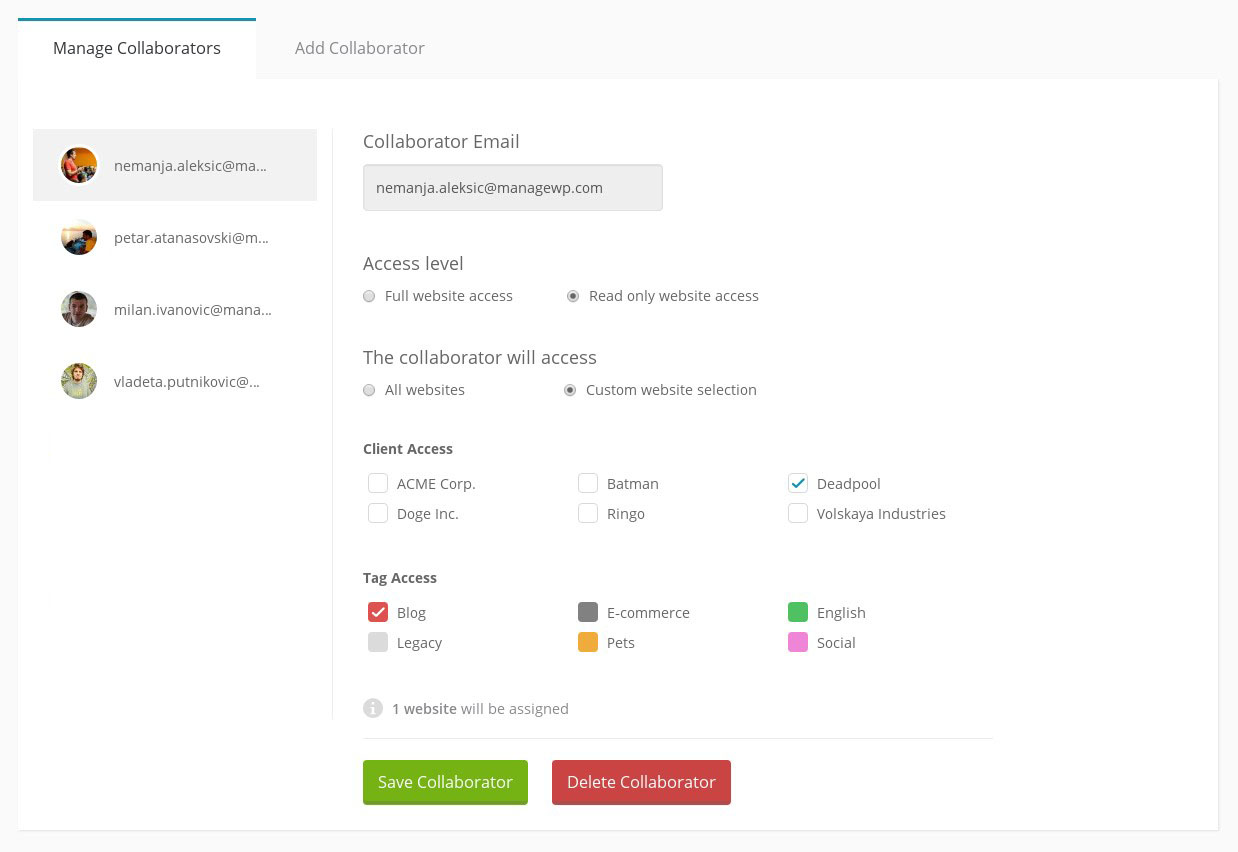Toggle the gray E-commerce tag box
This screenshot has height=852, width=1238.
pos(588,612)
